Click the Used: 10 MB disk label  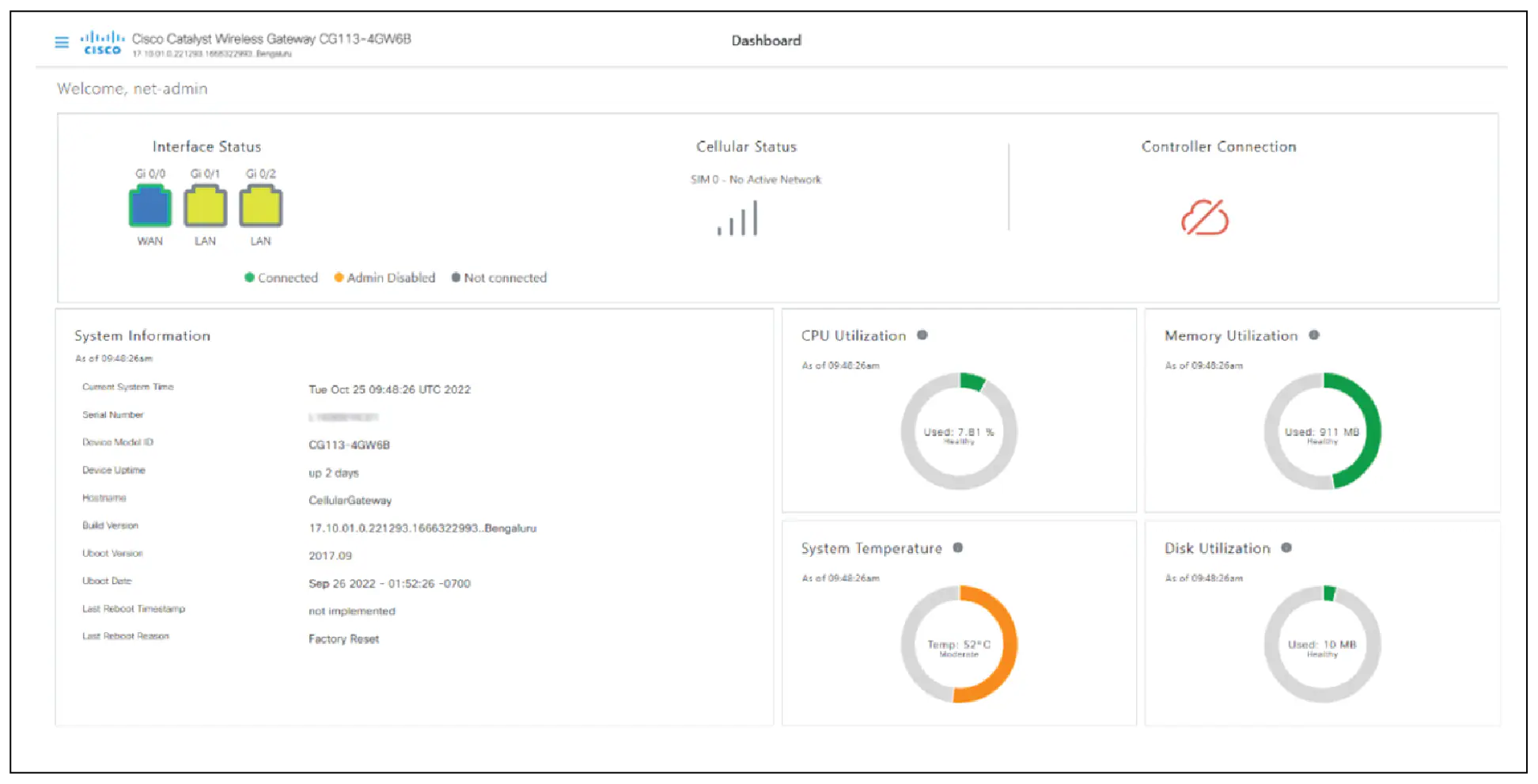coord(1322,644)
